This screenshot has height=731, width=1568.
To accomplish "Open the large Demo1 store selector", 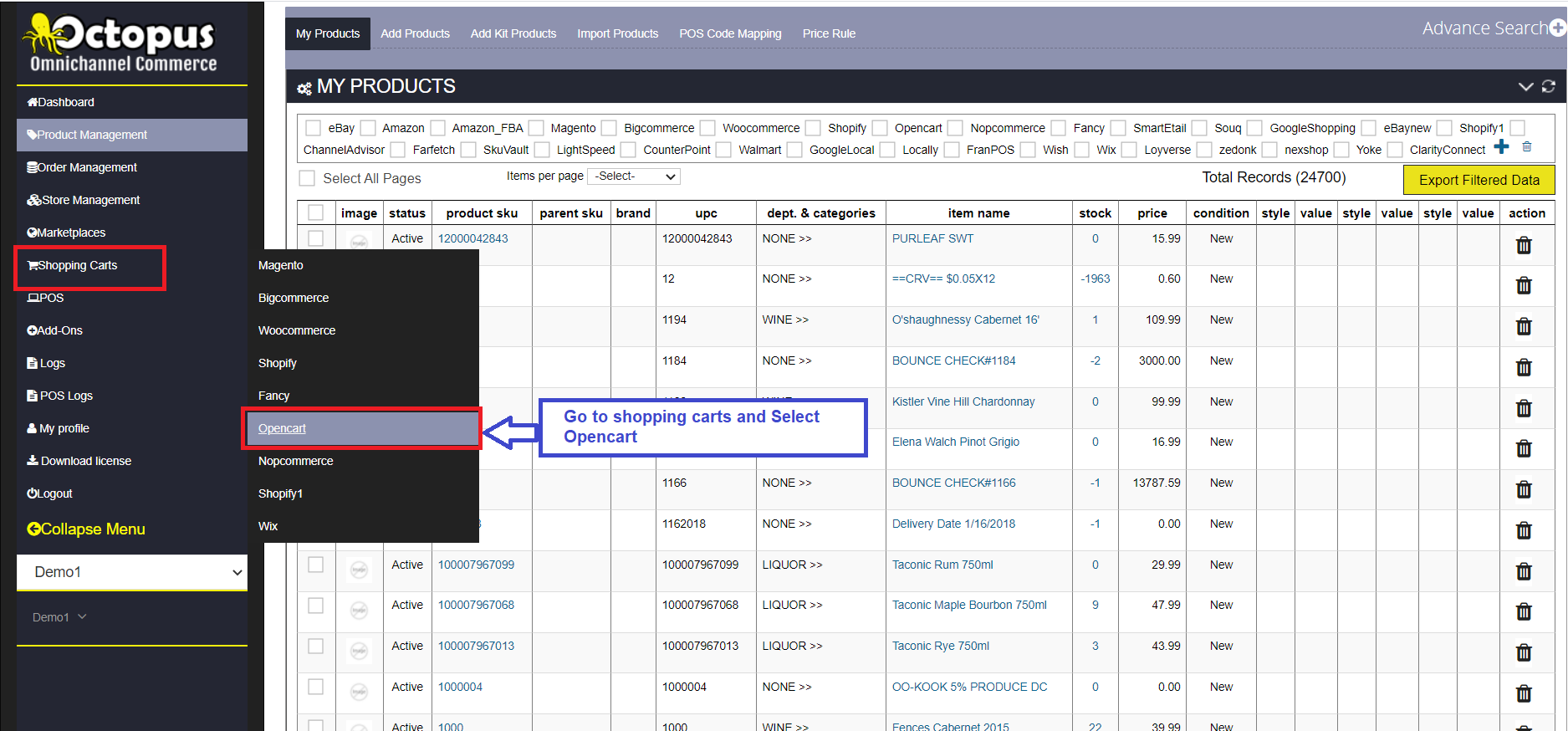I will pyautogui.click(x=132, y=572).
